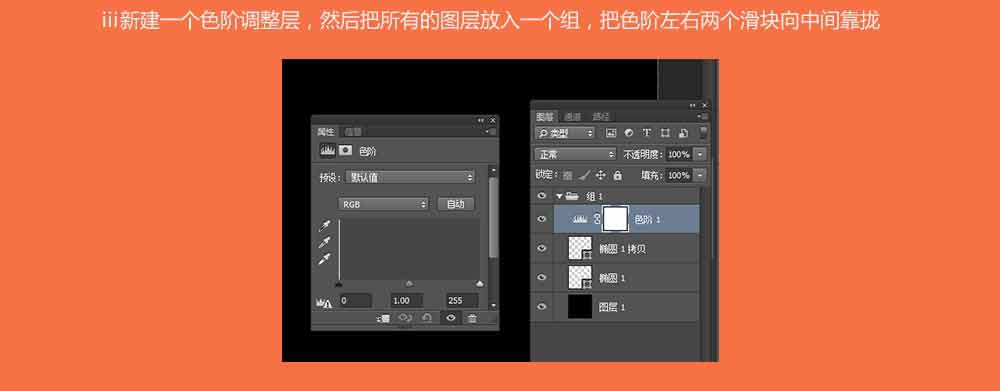Switch to the 通道 Channels tab

coord(572,117)
